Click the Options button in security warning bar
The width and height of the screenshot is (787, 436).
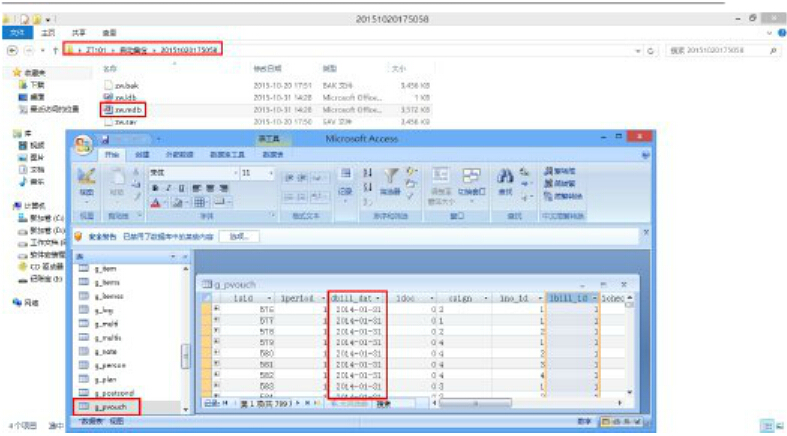pyautogui.click(x=239, y=236)
